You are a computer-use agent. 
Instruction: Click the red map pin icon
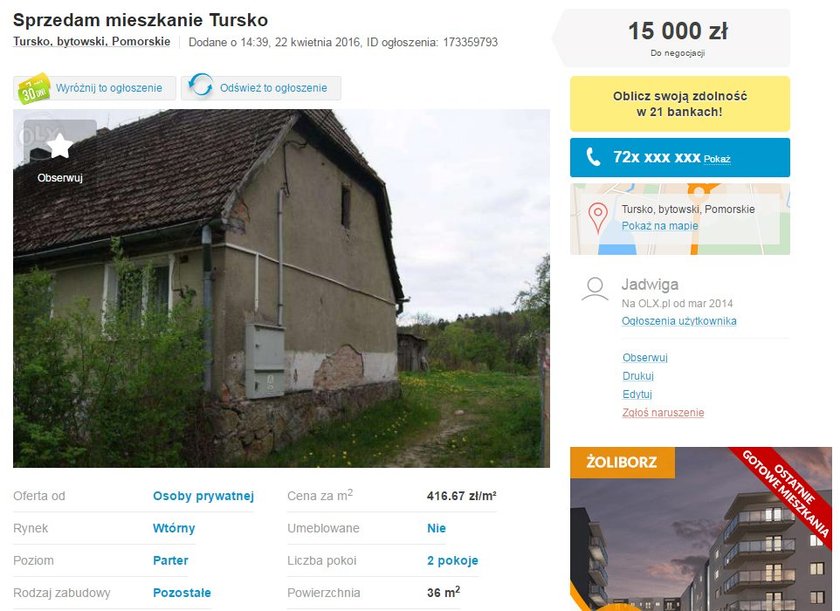[x=598, y=218]
